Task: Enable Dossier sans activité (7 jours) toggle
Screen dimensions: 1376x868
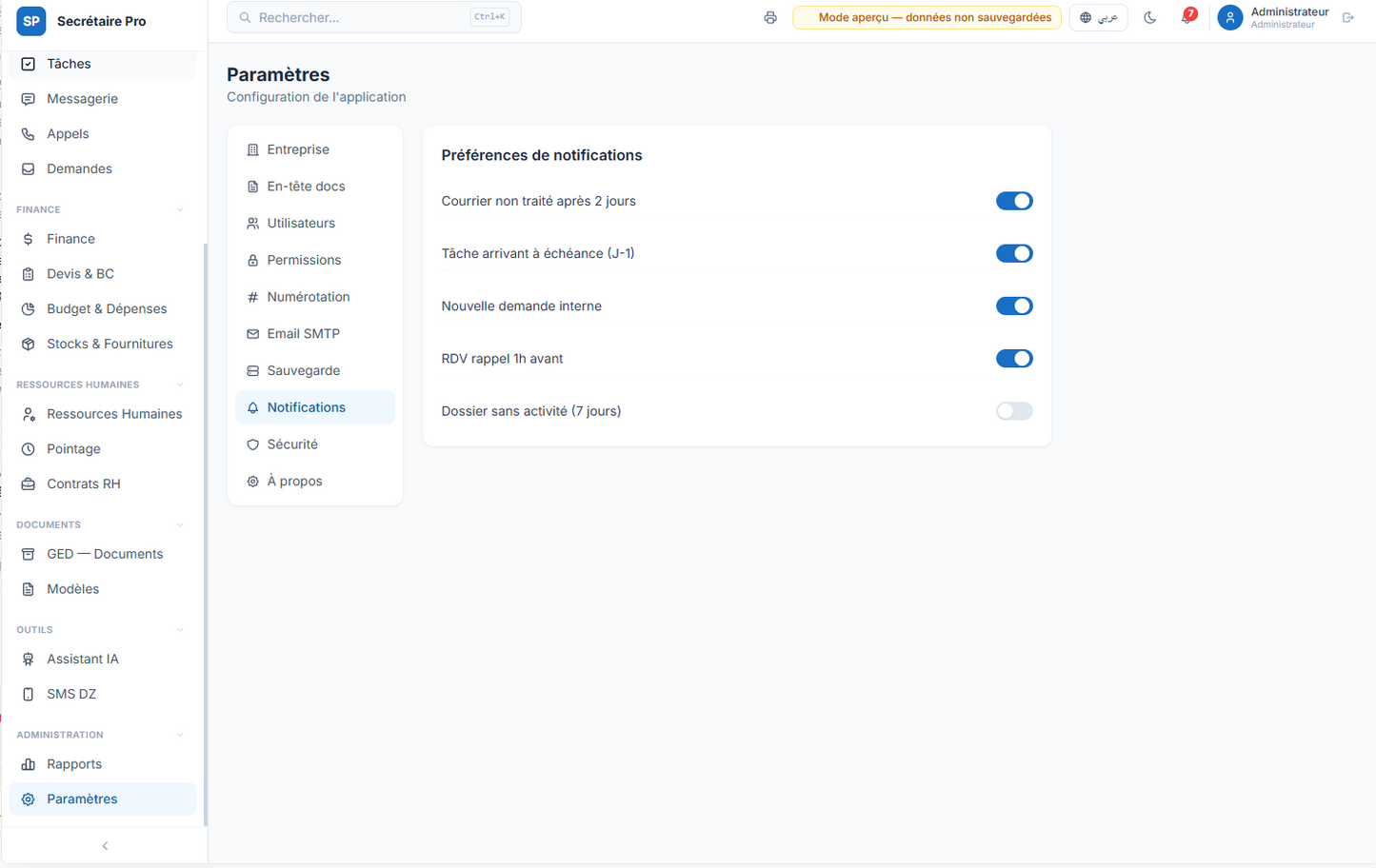Action: pos(1014,411)
